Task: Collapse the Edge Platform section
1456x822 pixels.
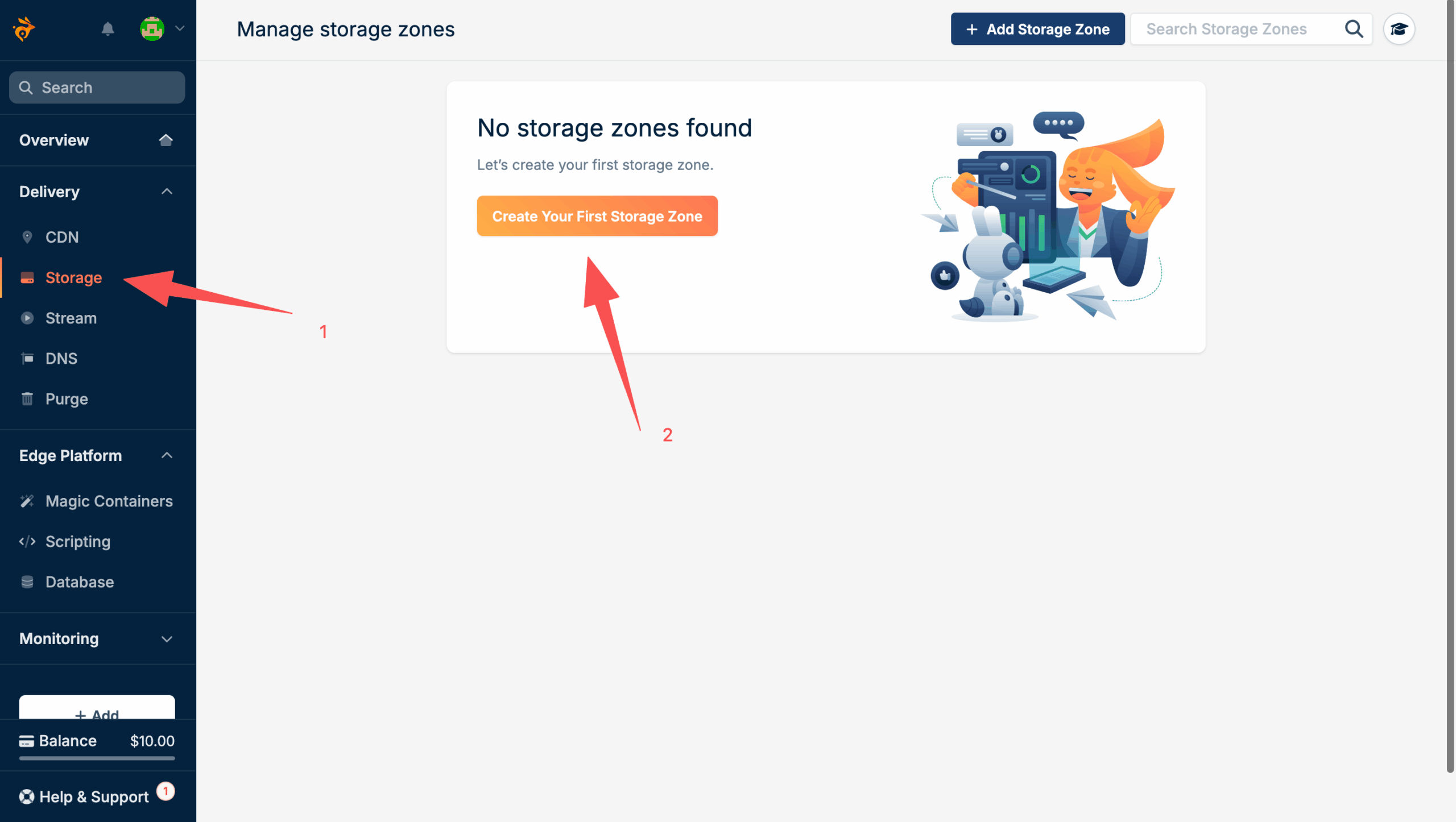Action: click(x=167, y=455)
